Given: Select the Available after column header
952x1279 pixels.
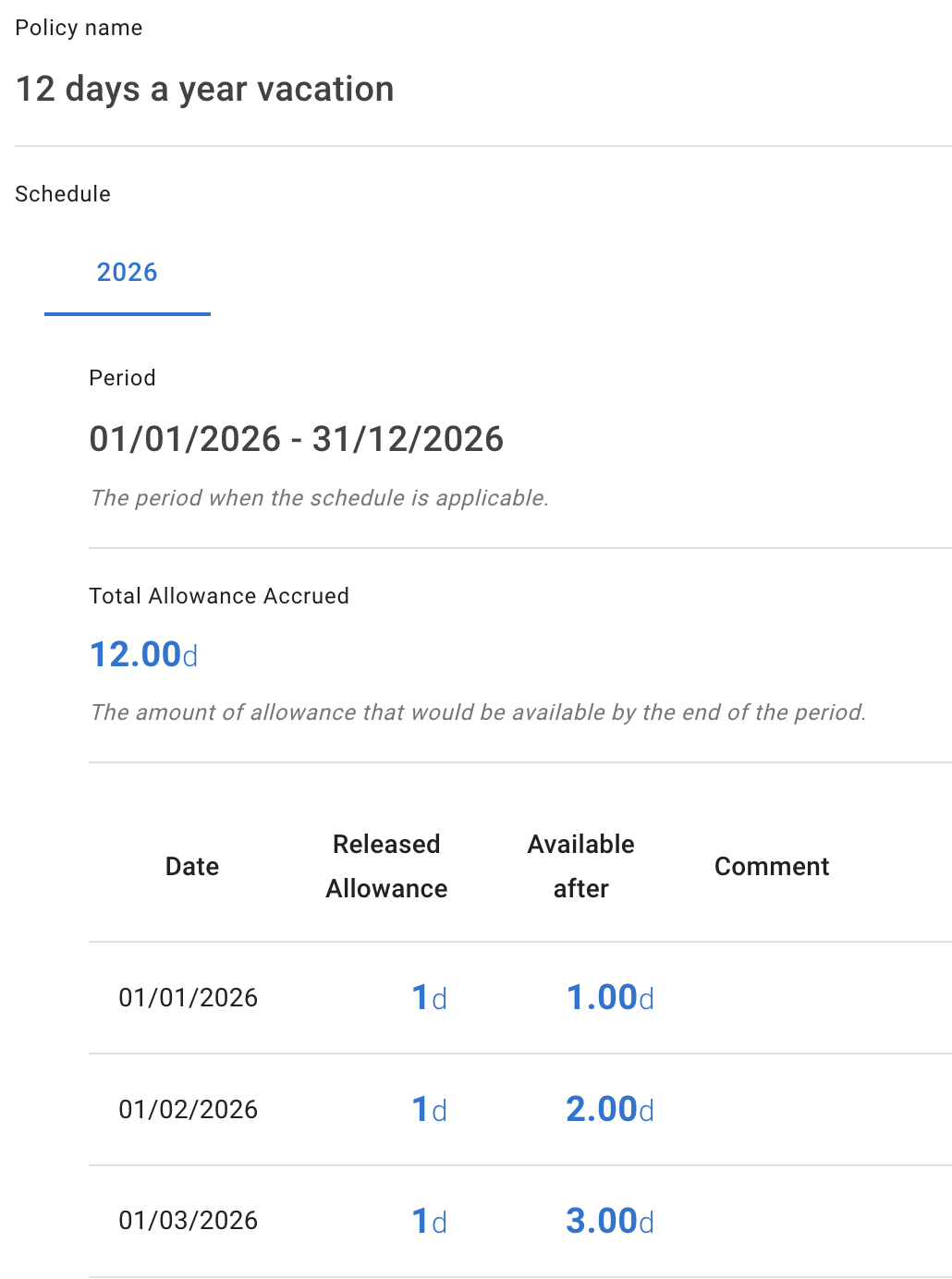Looking at the screenshot, I should point(580,866).
